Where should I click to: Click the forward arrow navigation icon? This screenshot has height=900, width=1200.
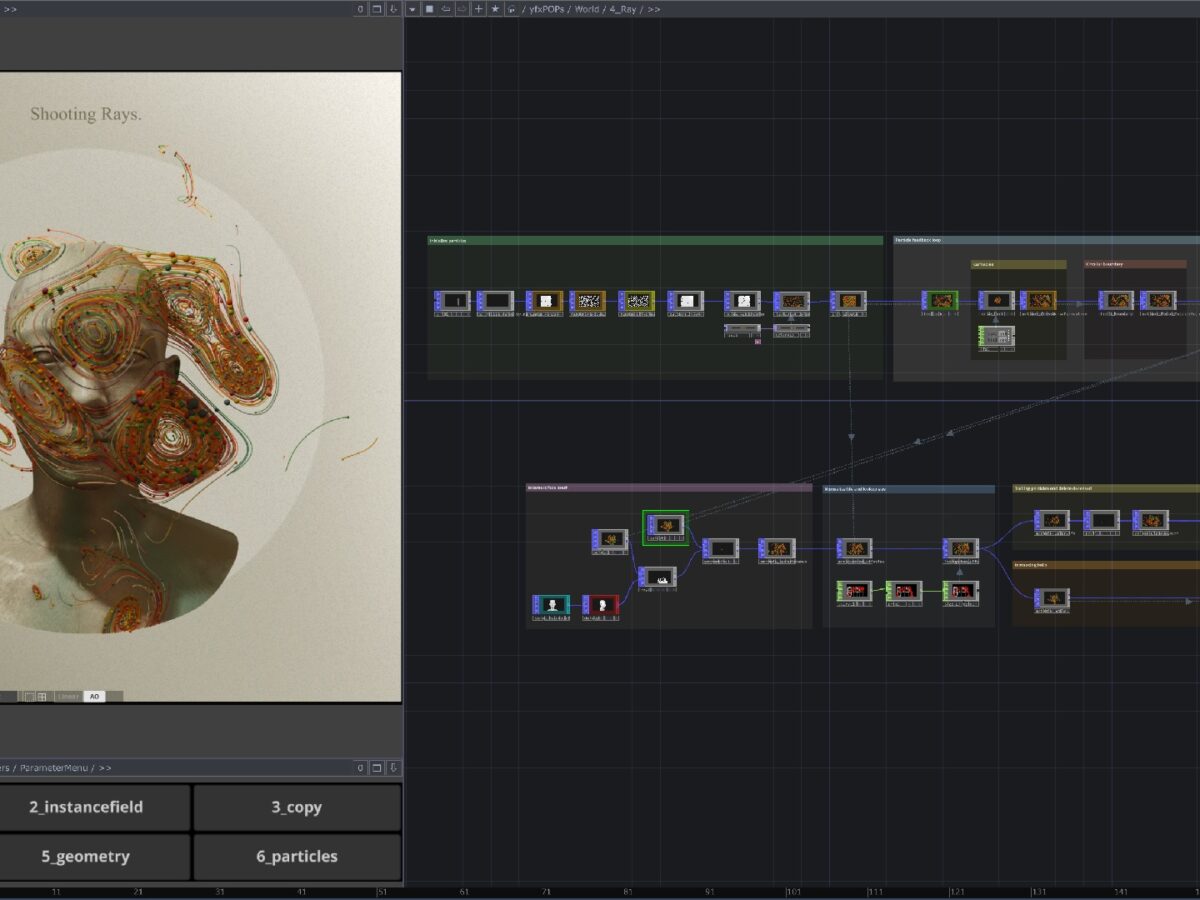(x=462, y=9)
